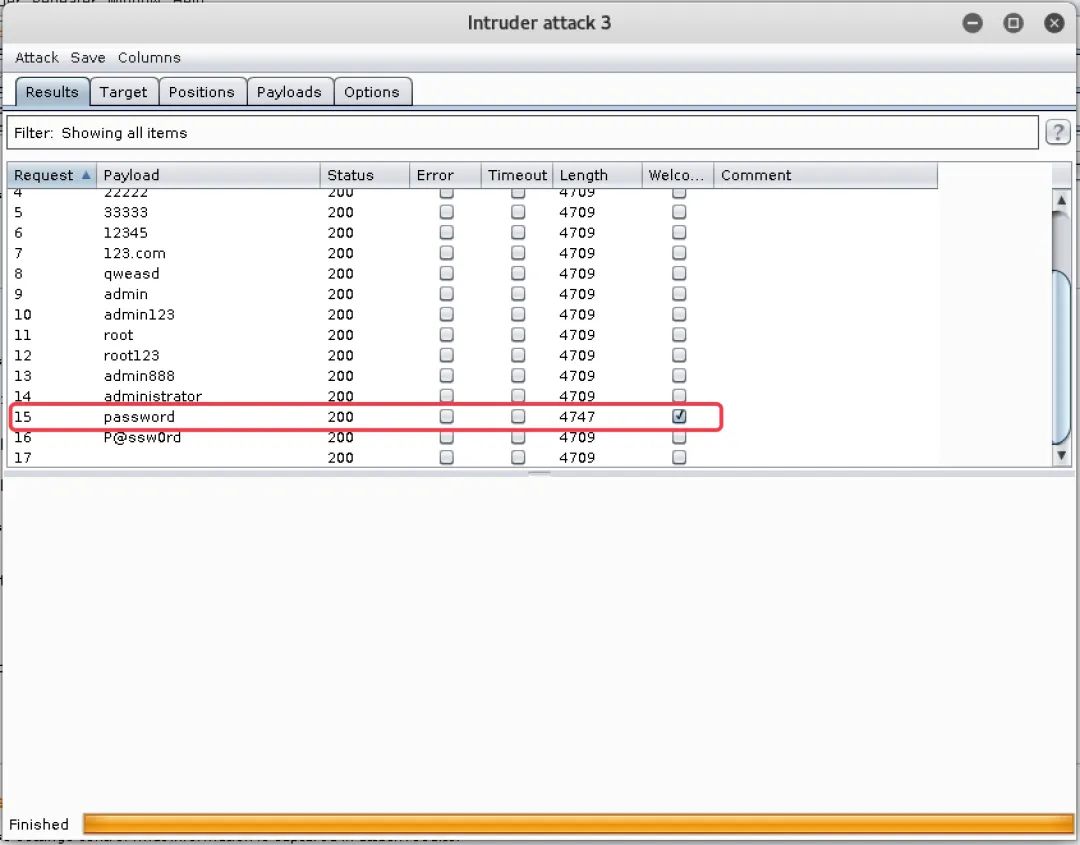Sort by the Welco... column header

point(678,175)
